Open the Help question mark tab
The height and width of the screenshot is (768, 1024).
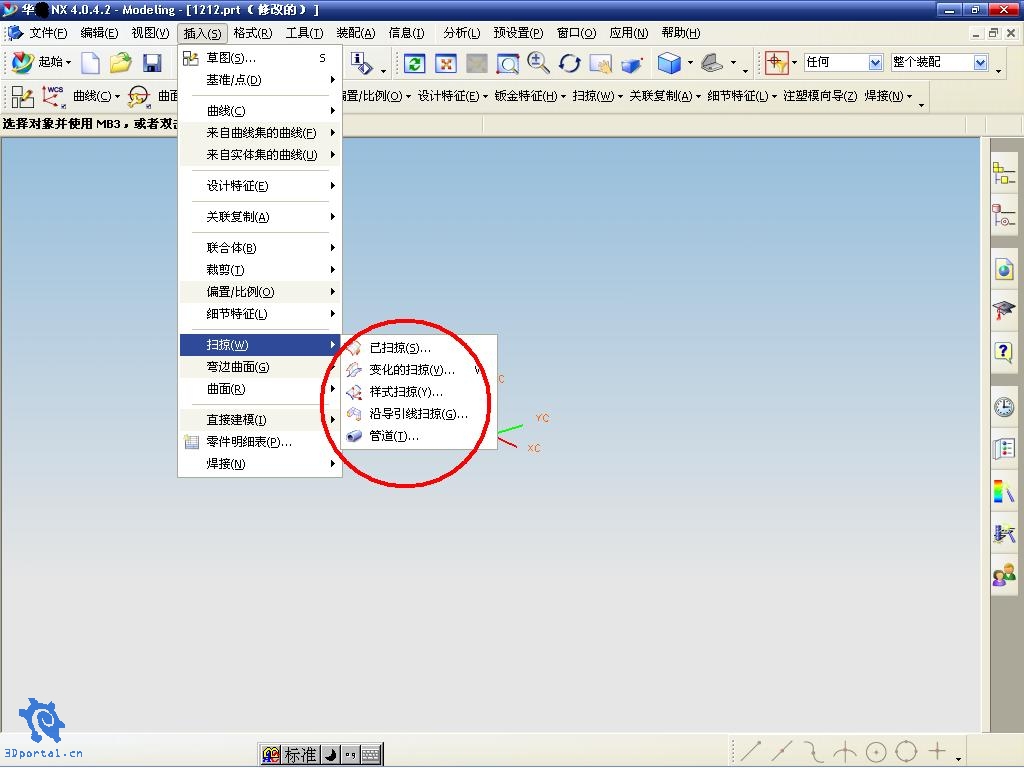[1004, 353]
